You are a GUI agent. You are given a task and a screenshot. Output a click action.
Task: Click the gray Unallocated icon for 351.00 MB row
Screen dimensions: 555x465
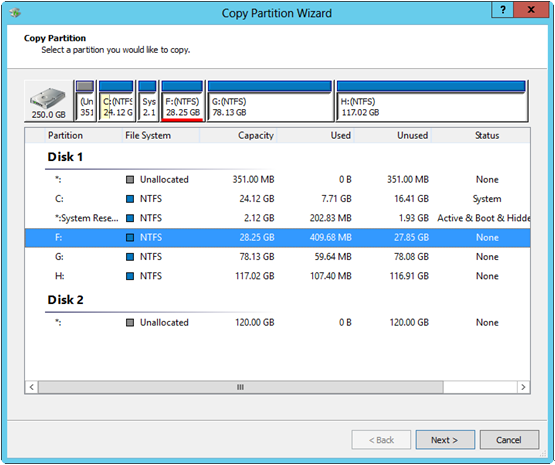[130, 180]
